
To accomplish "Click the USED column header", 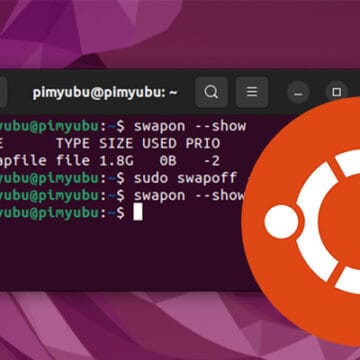I will [x=159, y=144].
